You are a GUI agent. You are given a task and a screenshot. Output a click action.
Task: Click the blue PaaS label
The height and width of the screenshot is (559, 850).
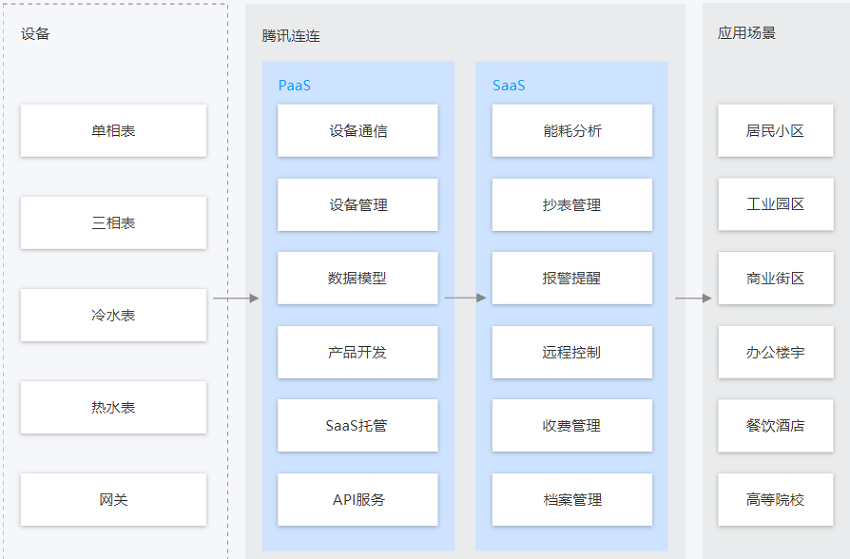pyautogui.click(x=294, y=86)
